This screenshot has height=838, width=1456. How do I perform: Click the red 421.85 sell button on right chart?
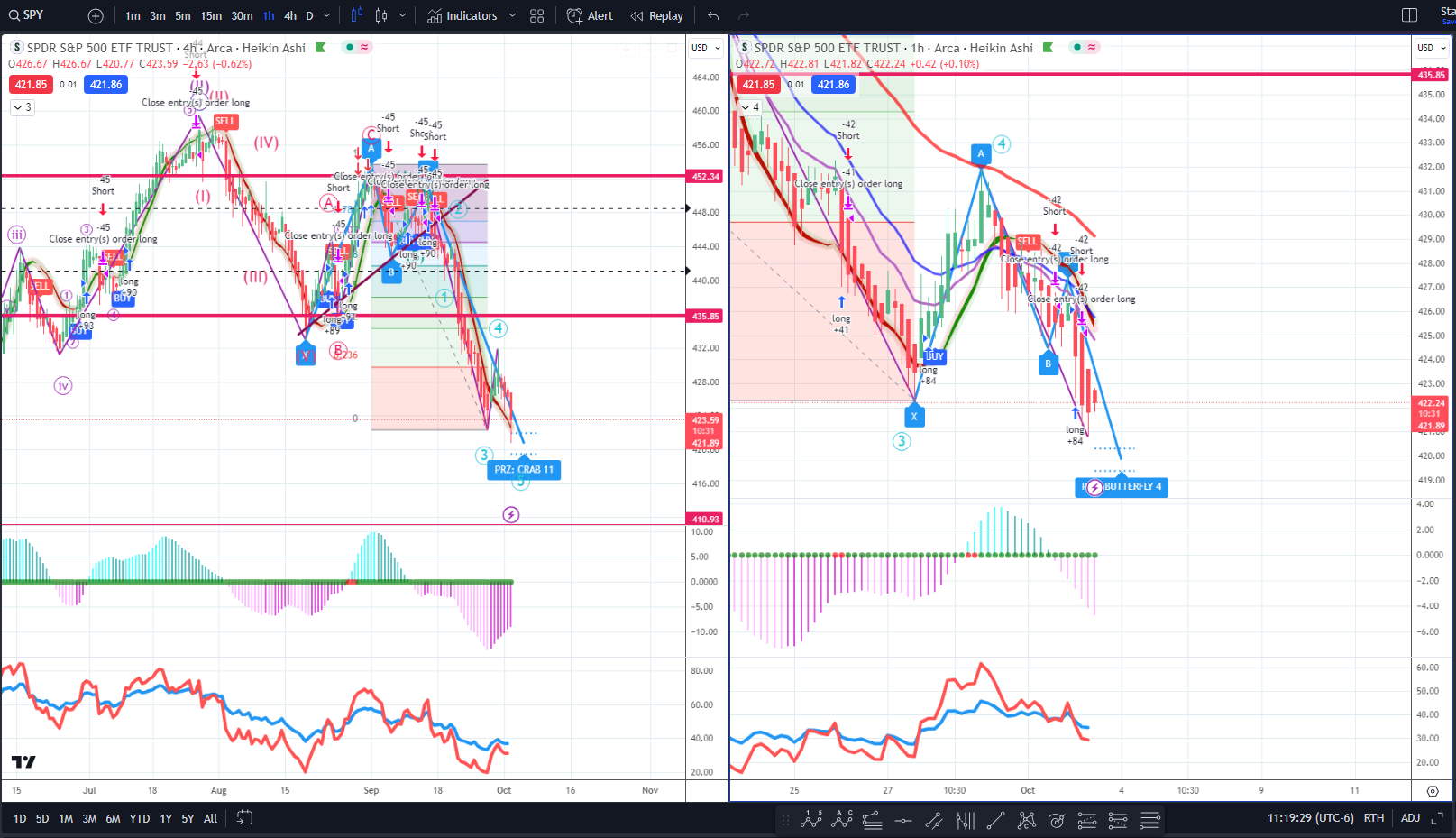pos(758,85)
